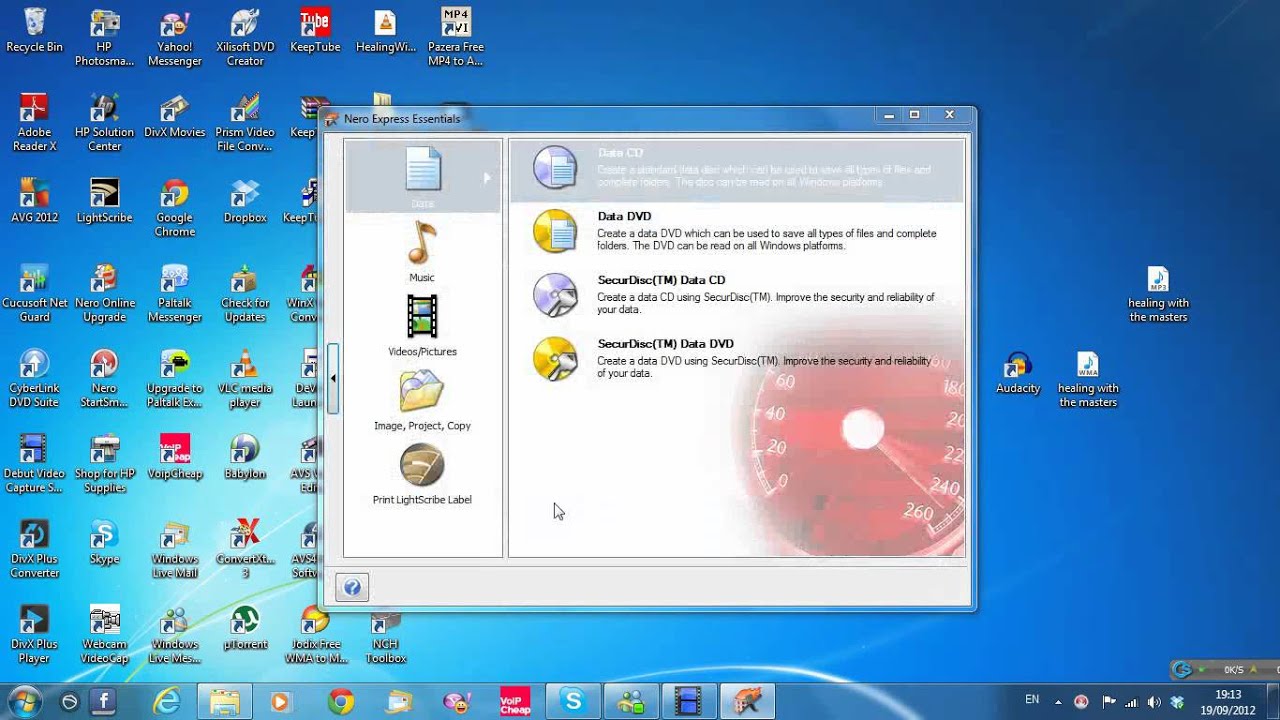1280x720 pixels.
Task: Open Windows Start menu orb
Action: pos(24,701)
